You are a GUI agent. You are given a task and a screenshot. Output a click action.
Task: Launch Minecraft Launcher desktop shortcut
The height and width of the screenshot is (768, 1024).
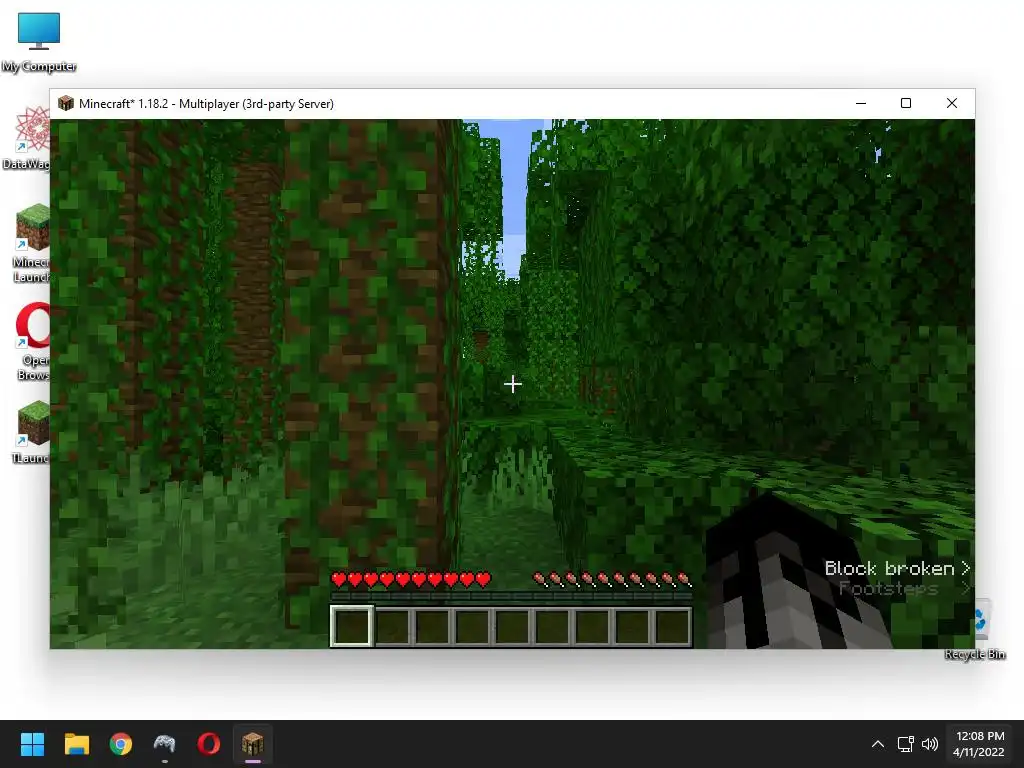click(x=31, y=243)
